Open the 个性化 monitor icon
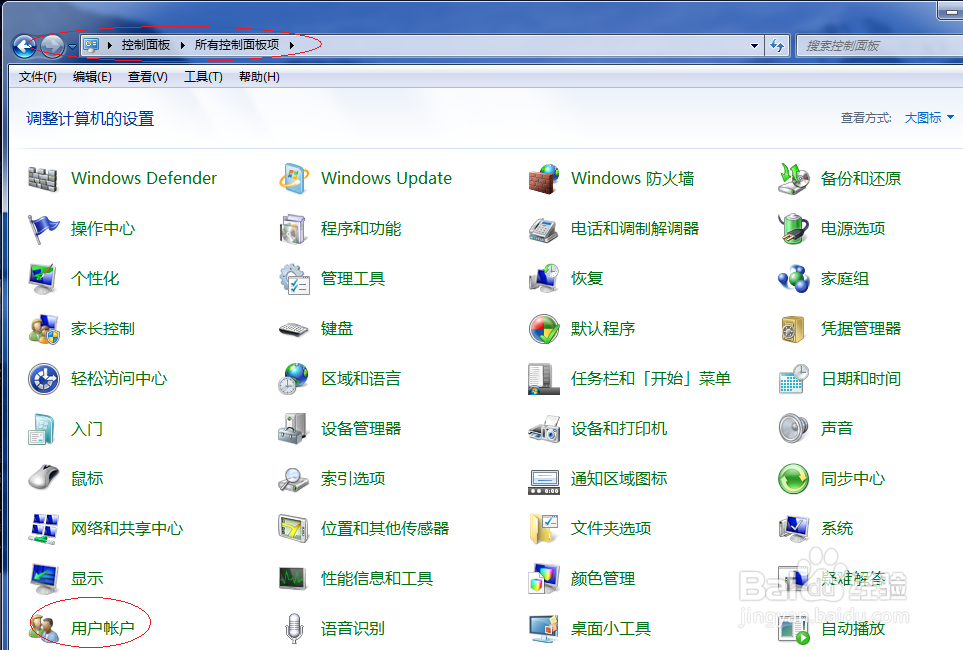This screenshot has width=963, height=650. 42,279
